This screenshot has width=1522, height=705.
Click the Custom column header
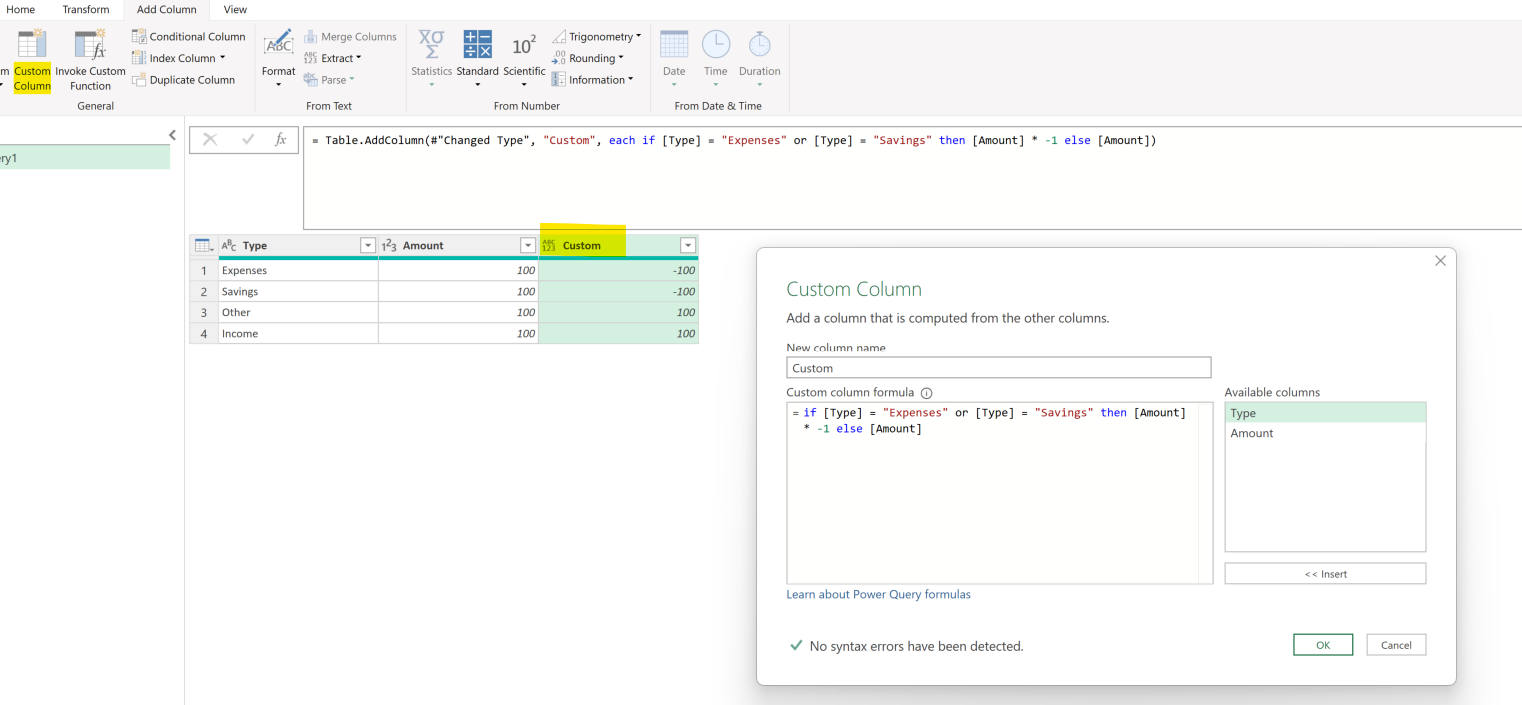(x=618, y=245)
